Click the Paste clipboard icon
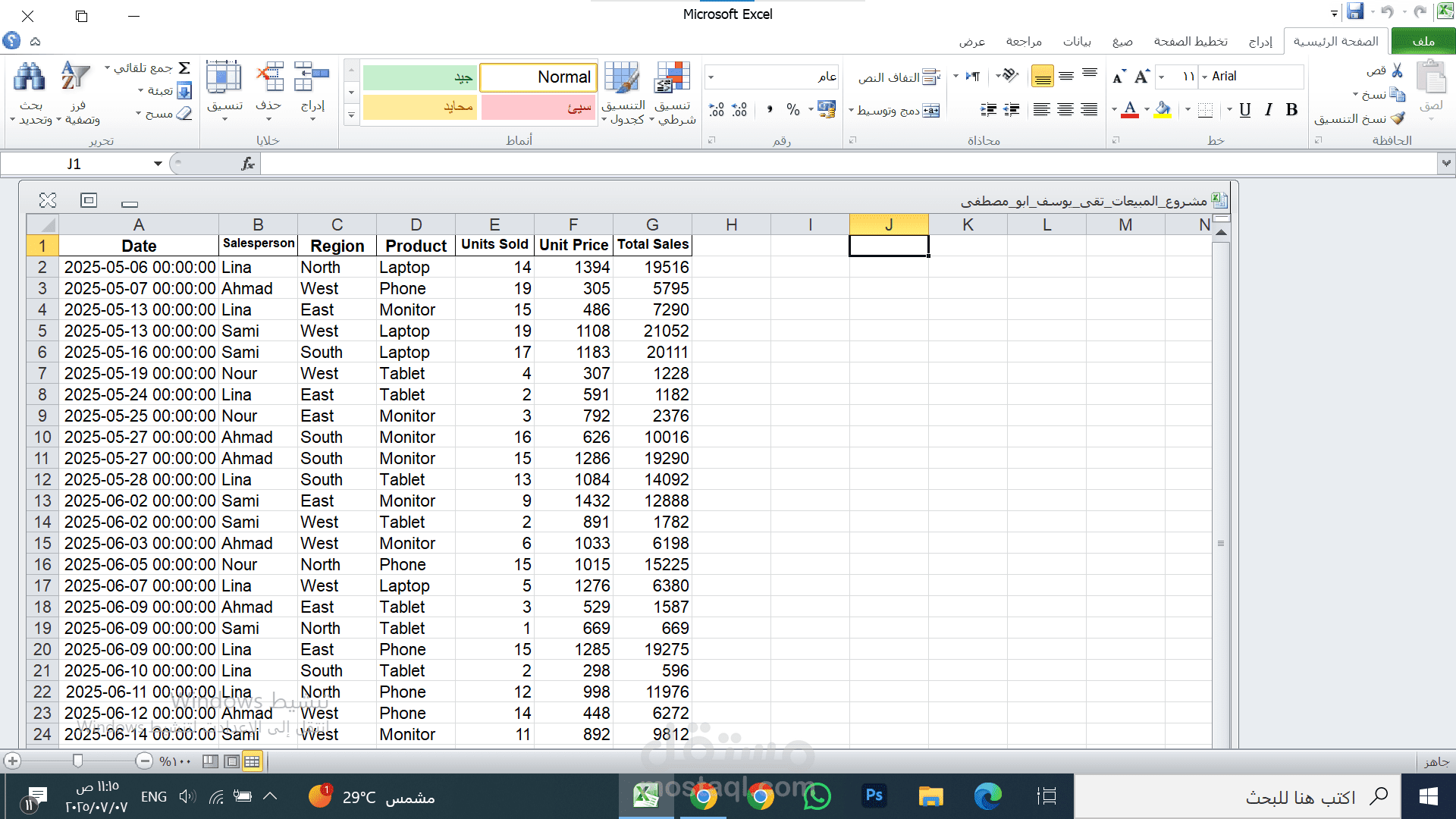The height and width of the screenshot is (819, 1456). click(1432, 78)
